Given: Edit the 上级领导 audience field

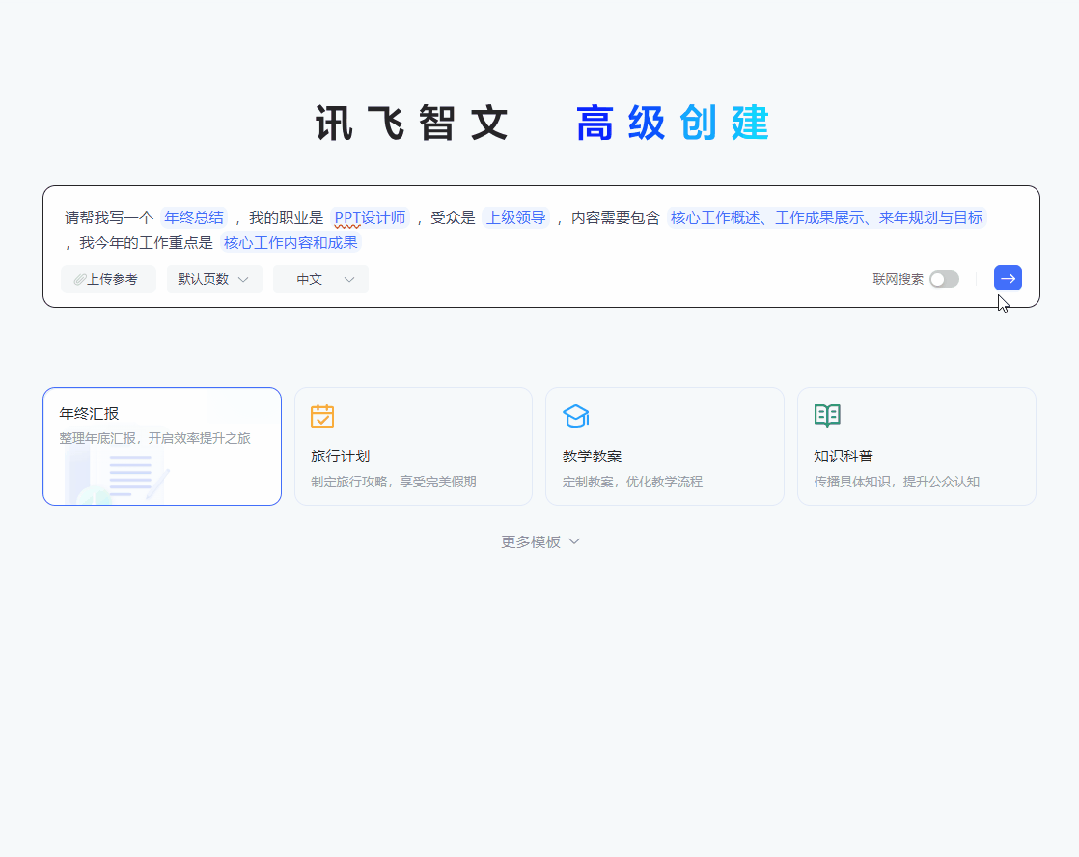Looking at the screenshot, I should point(515,218).
